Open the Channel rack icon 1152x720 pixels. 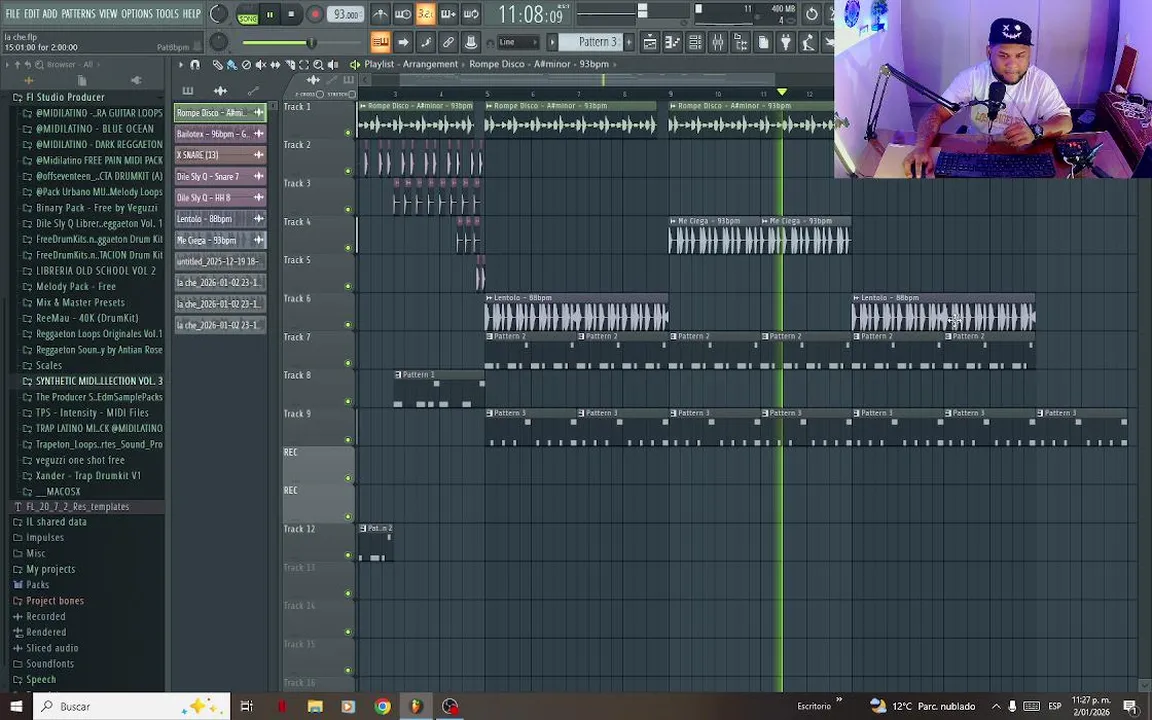pyautogui.click(x=695, y=42)
